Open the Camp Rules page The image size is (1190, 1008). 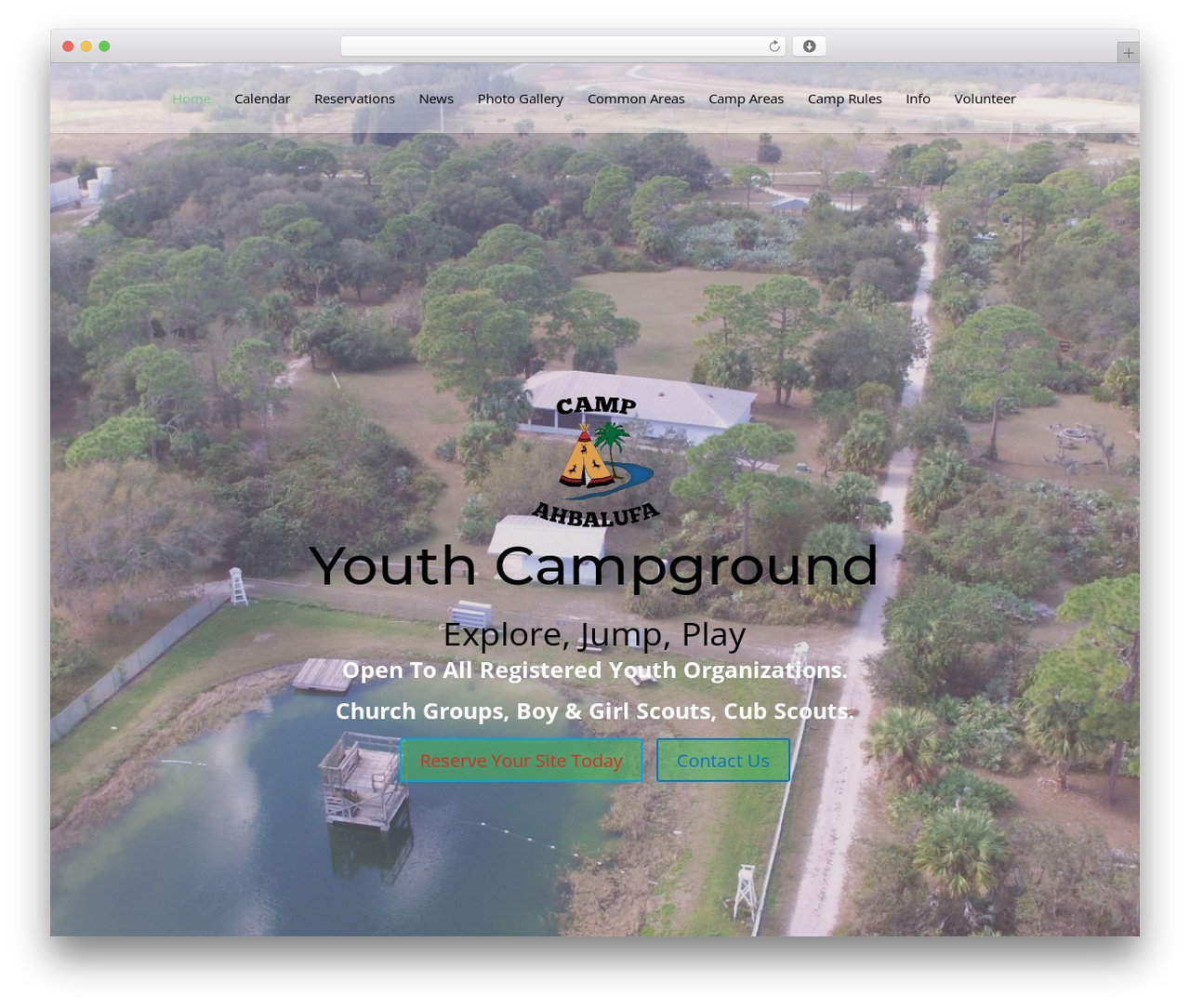click(844, 99)
